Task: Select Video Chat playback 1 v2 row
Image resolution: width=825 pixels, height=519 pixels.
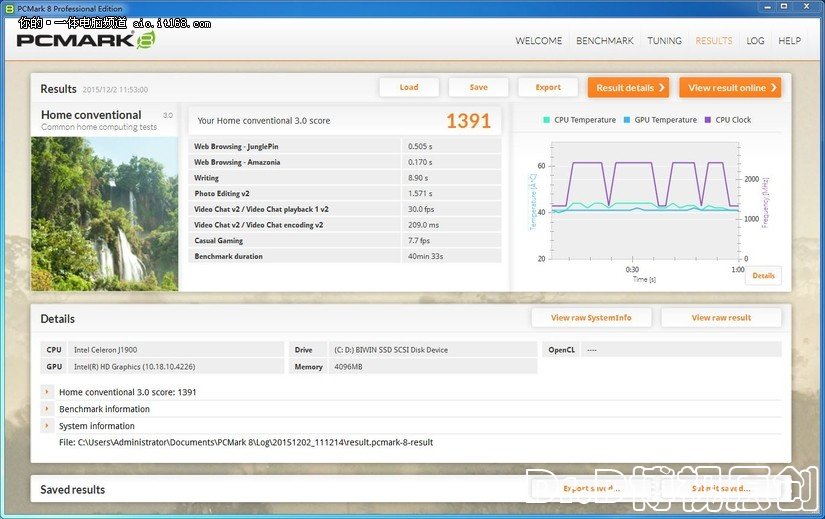Action: 345,209
